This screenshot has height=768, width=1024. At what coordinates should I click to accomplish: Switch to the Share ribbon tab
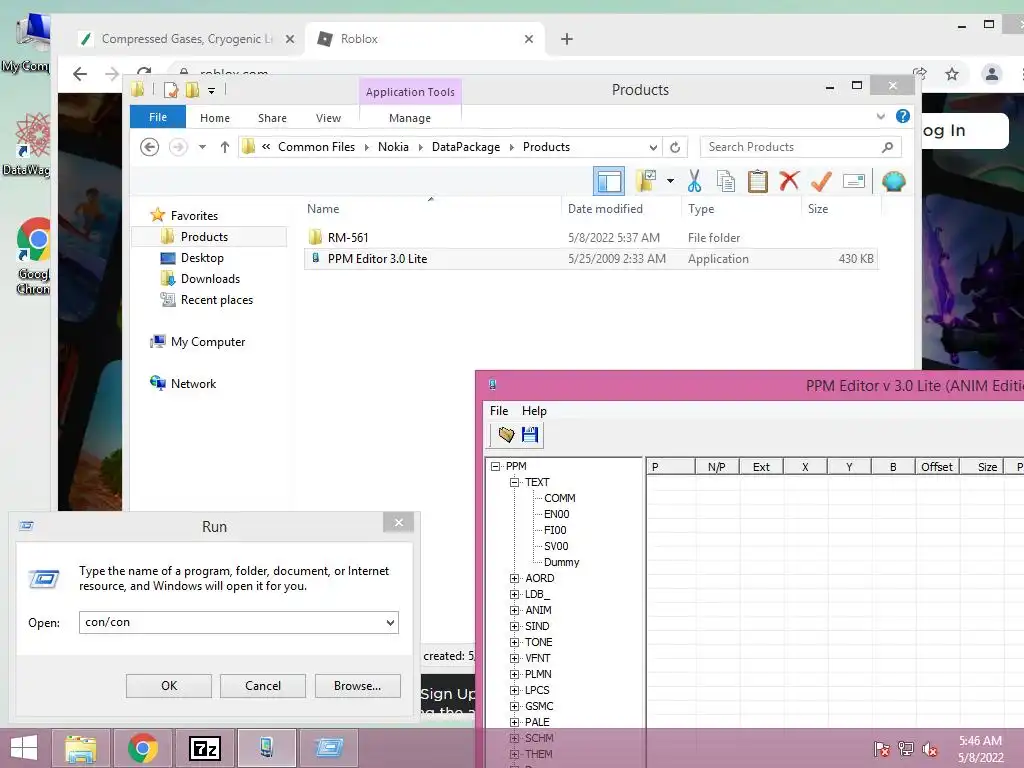point(272,118)
